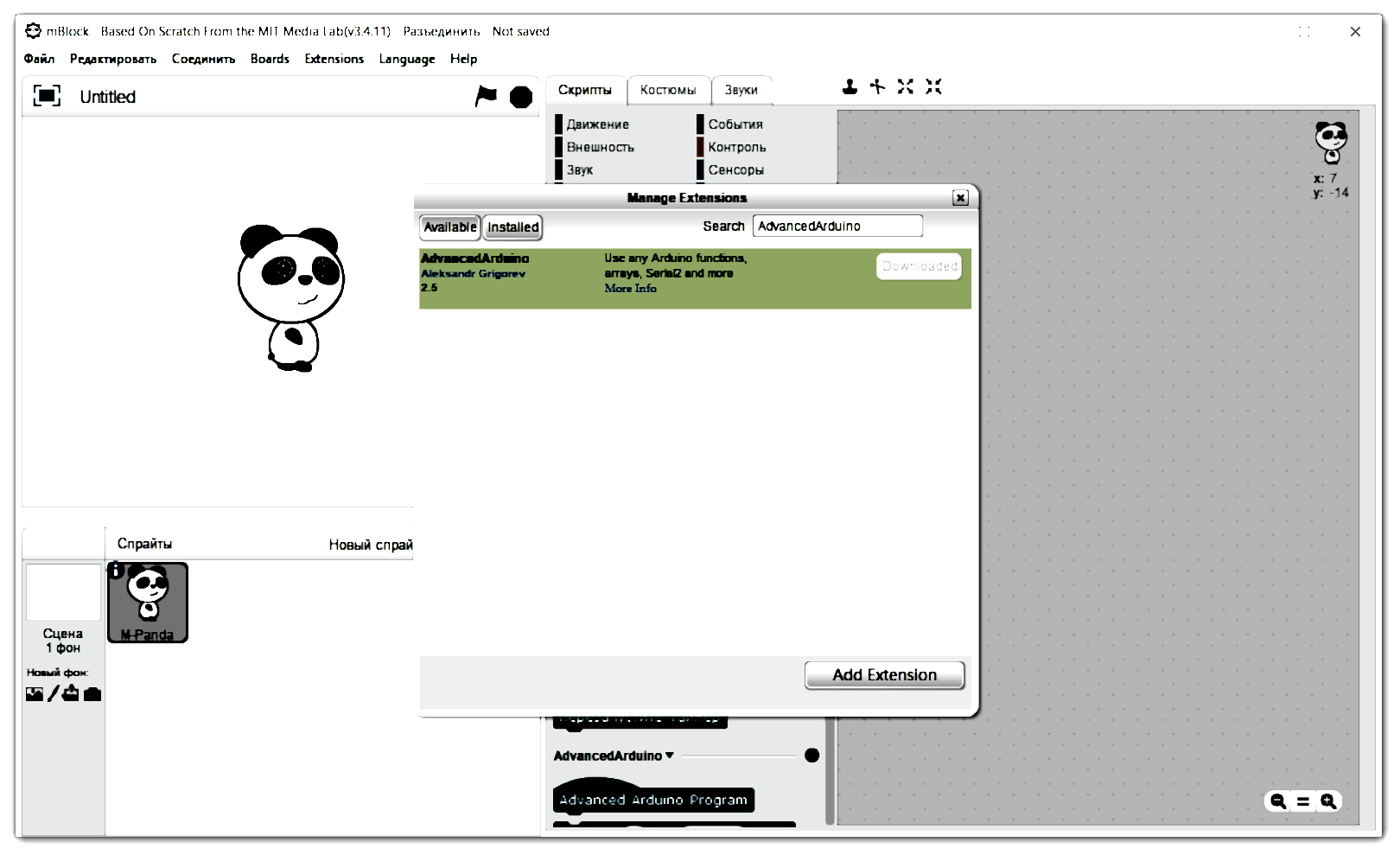Click the Add Extension button
The width and height of the screenshot is (1400, 855).
coord(884,675)
